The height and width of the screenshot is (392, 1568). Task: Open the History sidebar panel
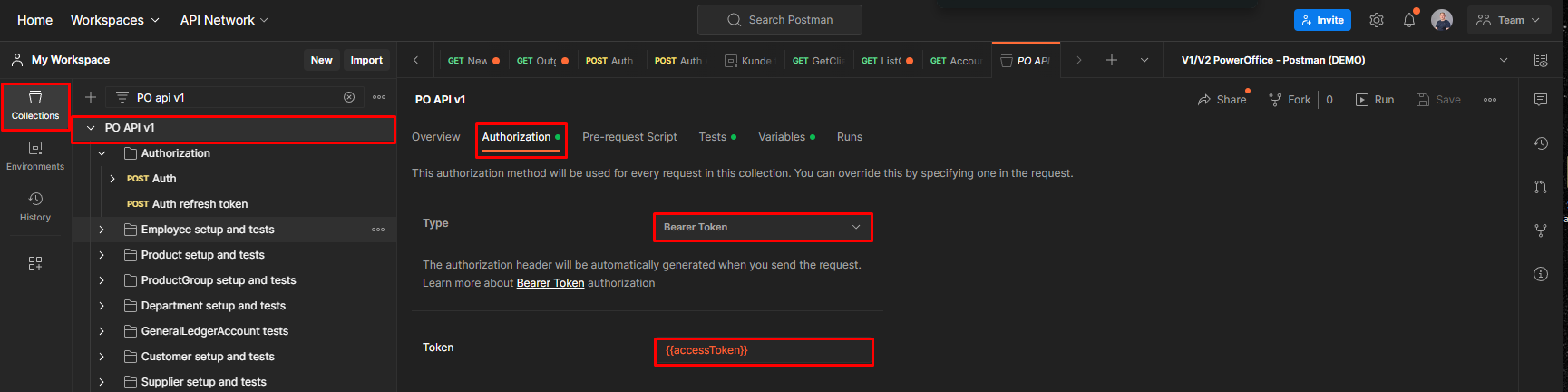point(35,206)
